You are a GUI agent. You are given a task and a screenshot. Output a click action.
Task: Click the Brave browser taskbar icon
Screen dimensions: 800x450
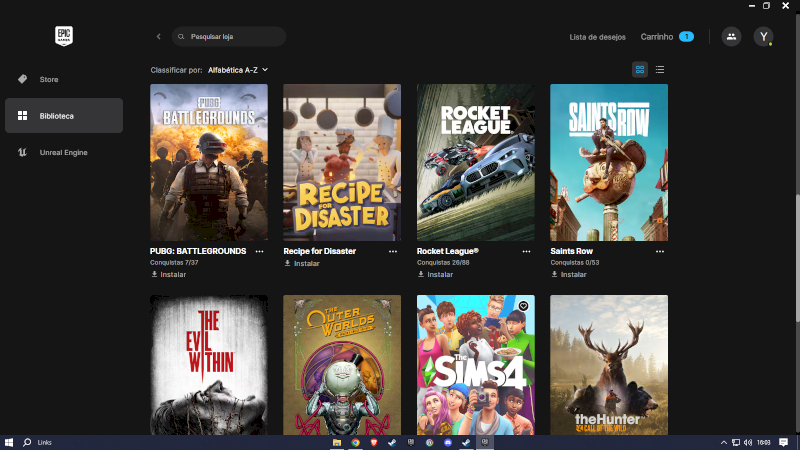373,441
